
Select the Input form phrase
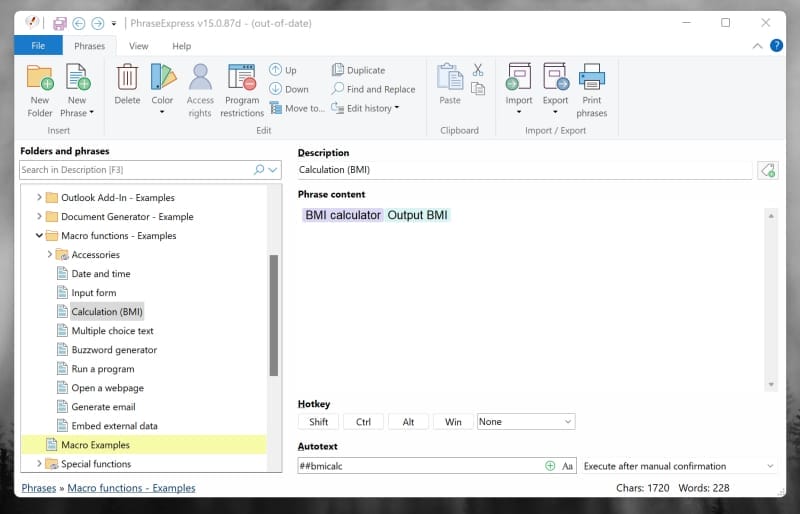(x=94, y=292)
